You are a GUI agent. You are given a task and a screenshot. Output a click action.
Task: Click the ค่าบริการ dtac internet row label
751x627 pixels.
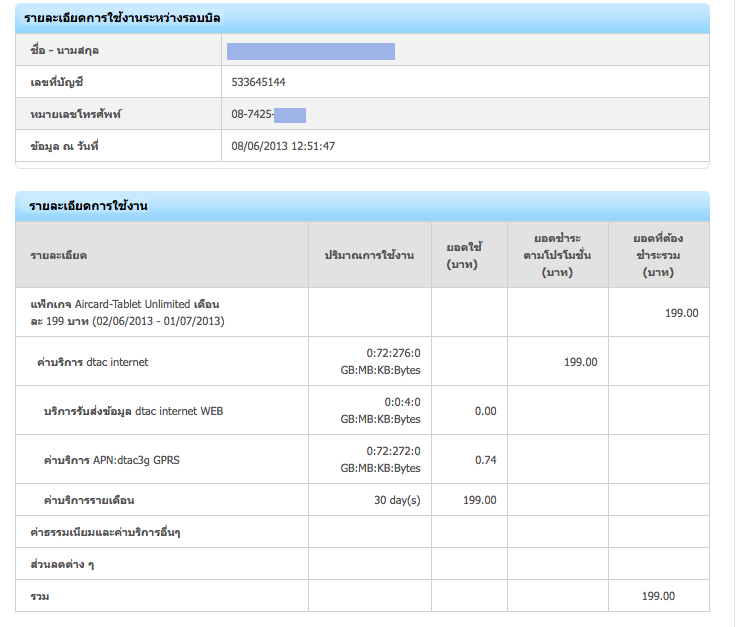pyautogui.click(x=92, y=362)
